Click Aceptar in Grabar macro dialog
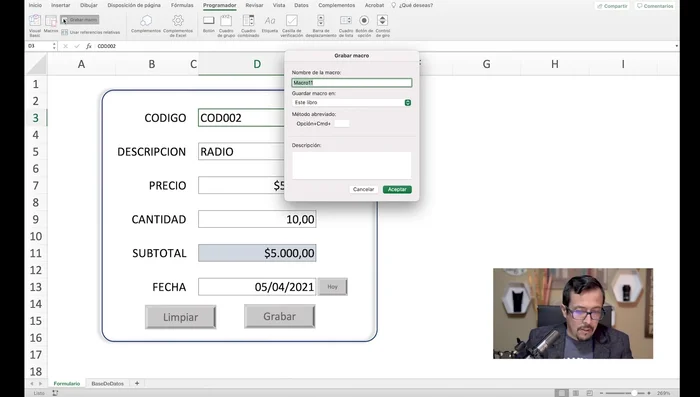This screenshot has width=700, height=397. [x=397, y=189]
